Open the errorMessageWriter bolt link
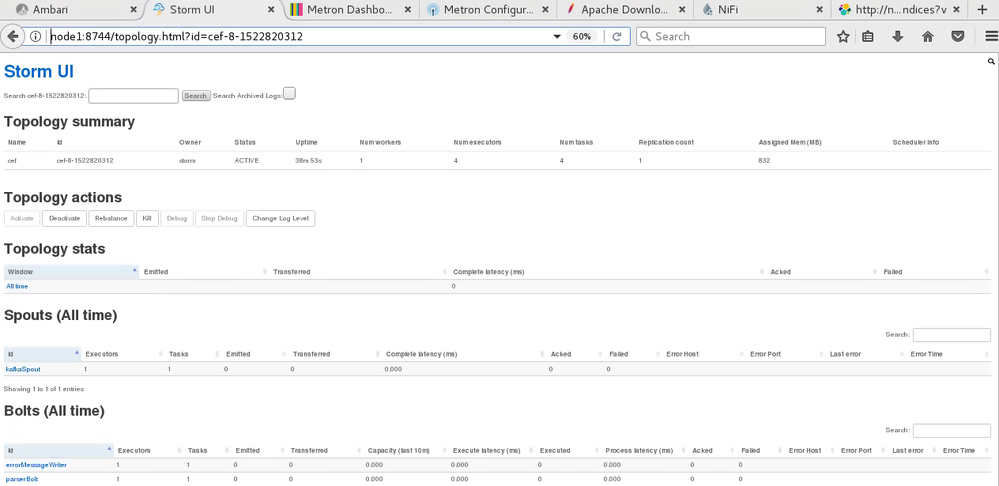This screenshot has height=486, width=999. point(36,465)
